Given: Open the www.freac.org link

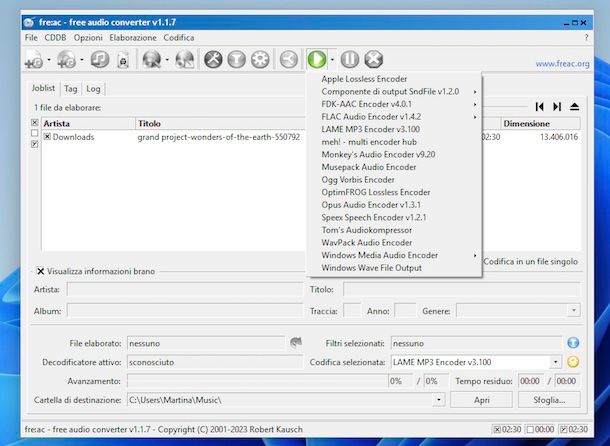Looking at the screenshot, I should click(x=562, y=63).
